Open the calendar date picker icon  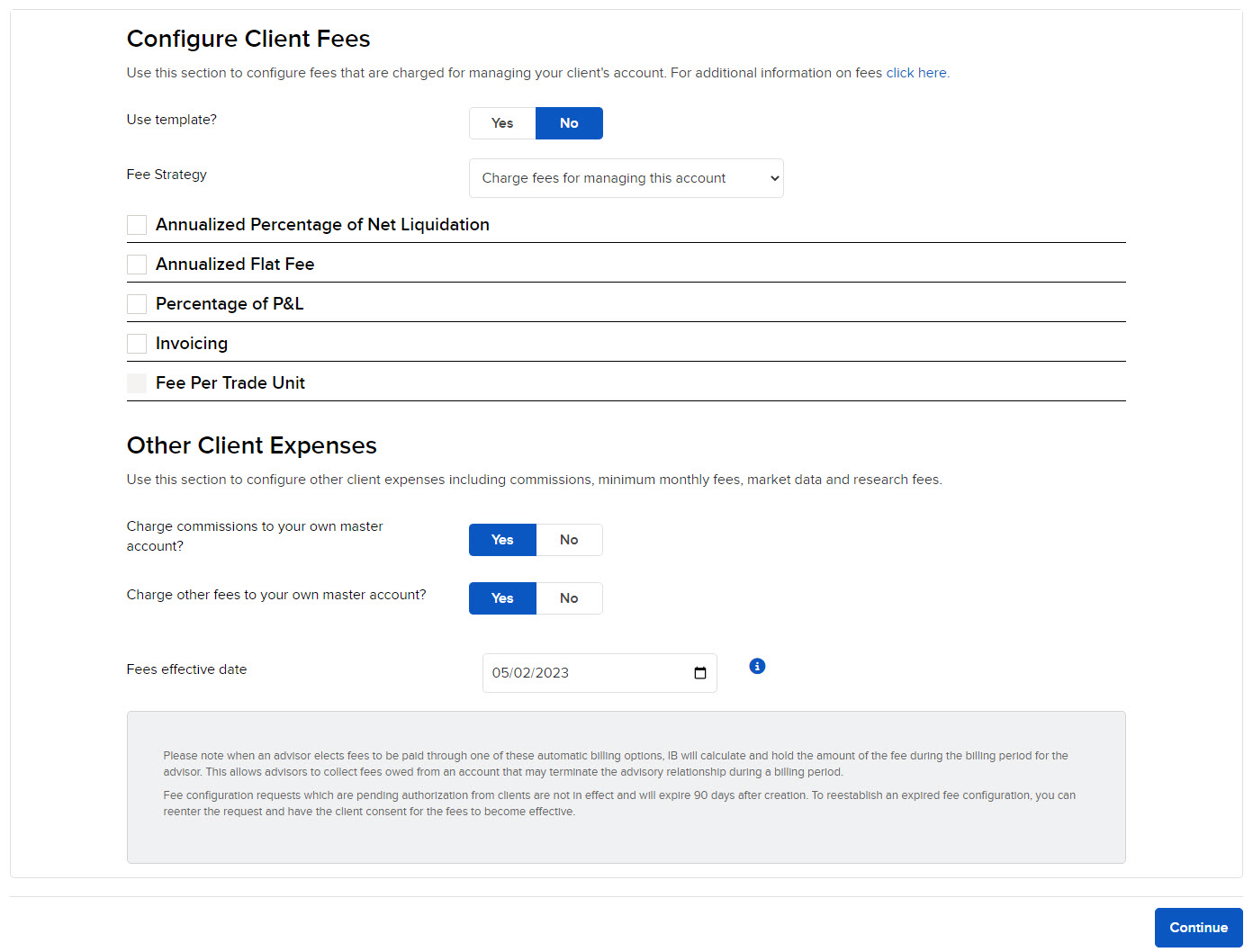click(x=699, y=672)
